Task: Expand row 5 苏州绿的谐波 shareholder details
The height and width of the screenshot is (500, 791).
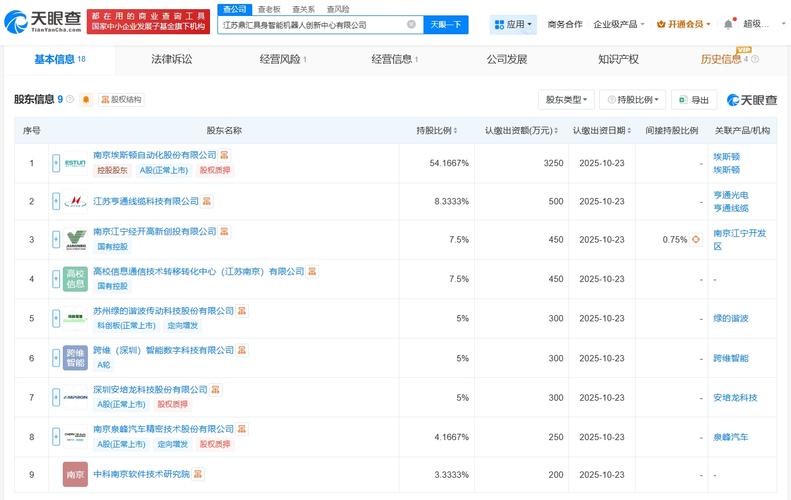Action: click(56, 318)
